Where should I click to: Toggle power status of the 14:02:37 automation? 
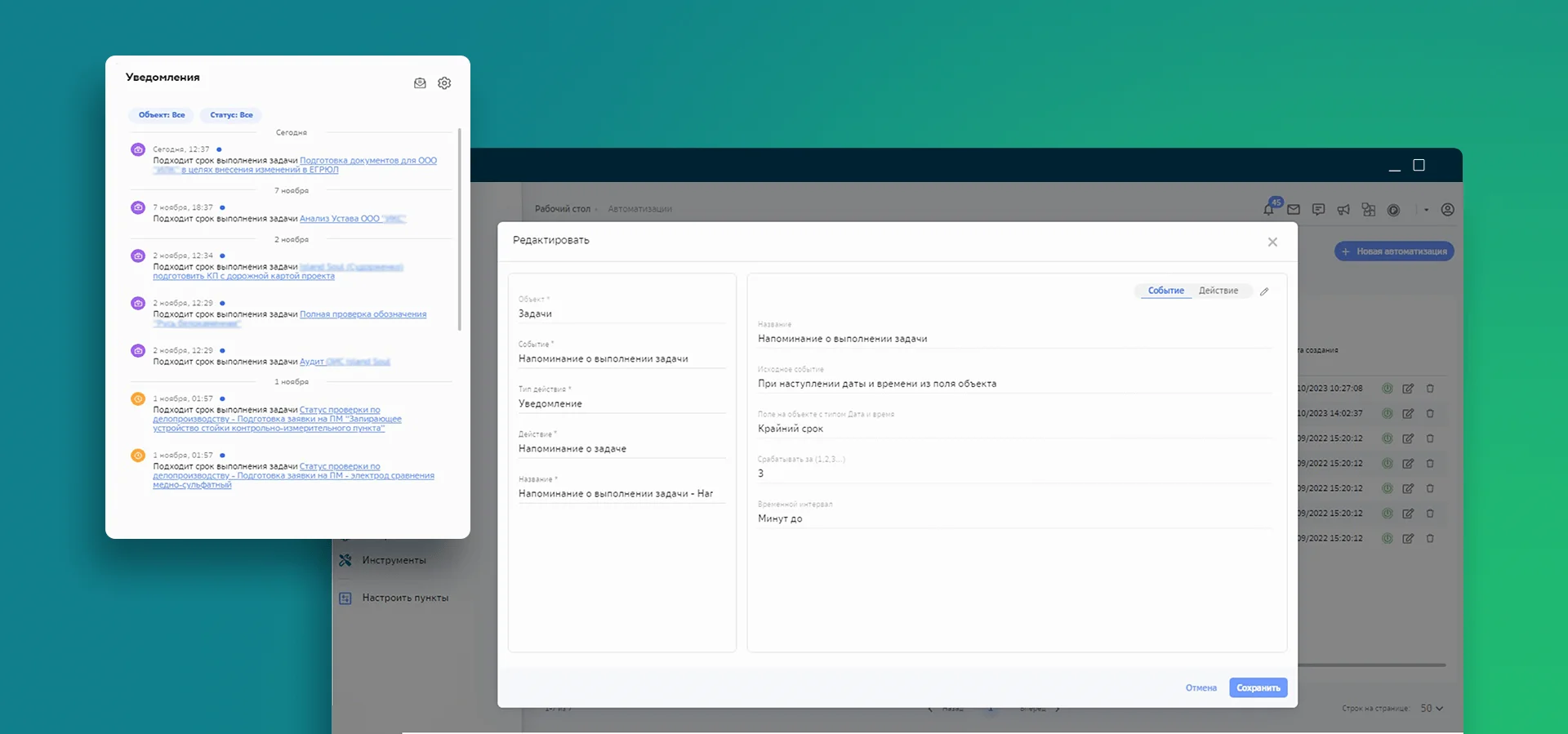pyautogui.click(x=1387, y=414)
